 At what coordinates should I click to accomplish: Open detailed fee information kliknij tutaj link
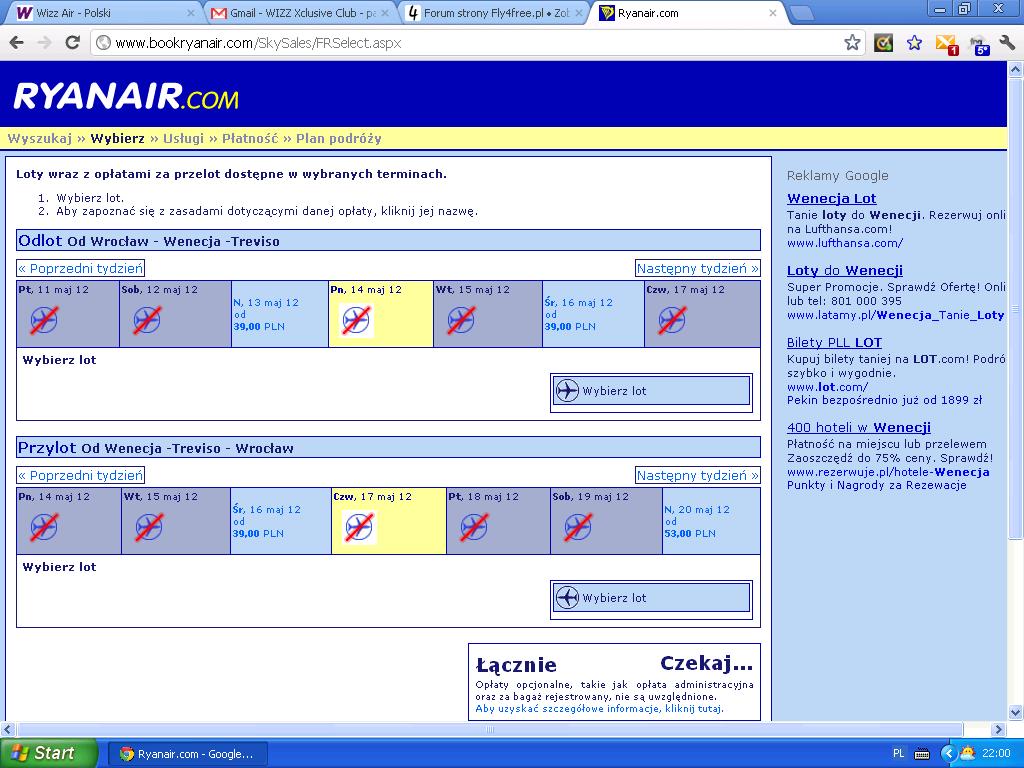click(x=600, y=709)
